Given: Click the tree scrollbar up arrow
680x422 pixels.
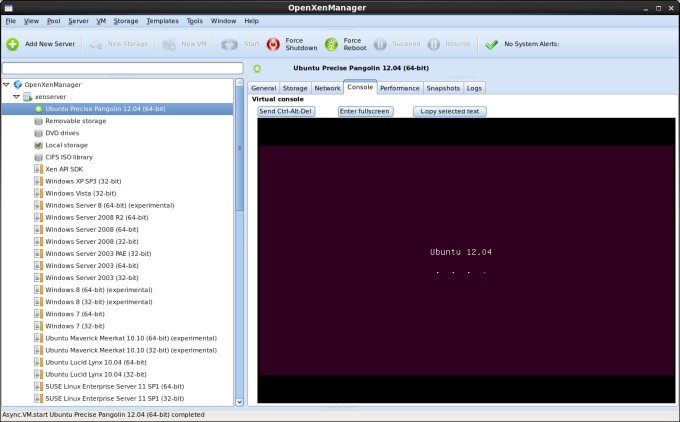Looking at the screenshot, I should [x=239, y=82].
